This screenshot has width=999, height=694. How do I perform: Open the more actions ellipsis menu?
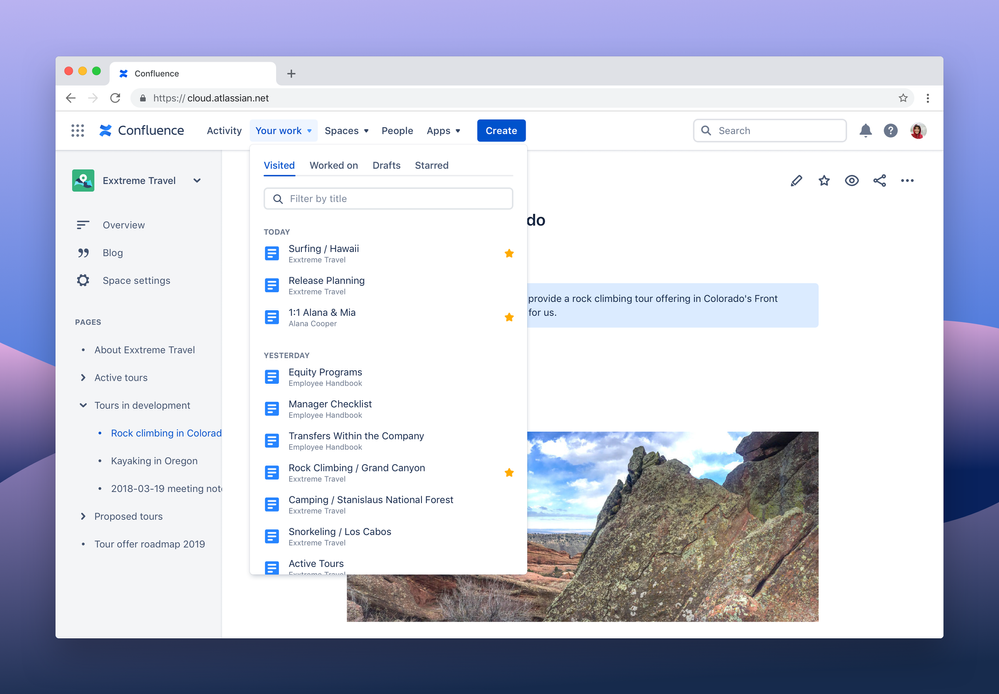click(907, 181)
